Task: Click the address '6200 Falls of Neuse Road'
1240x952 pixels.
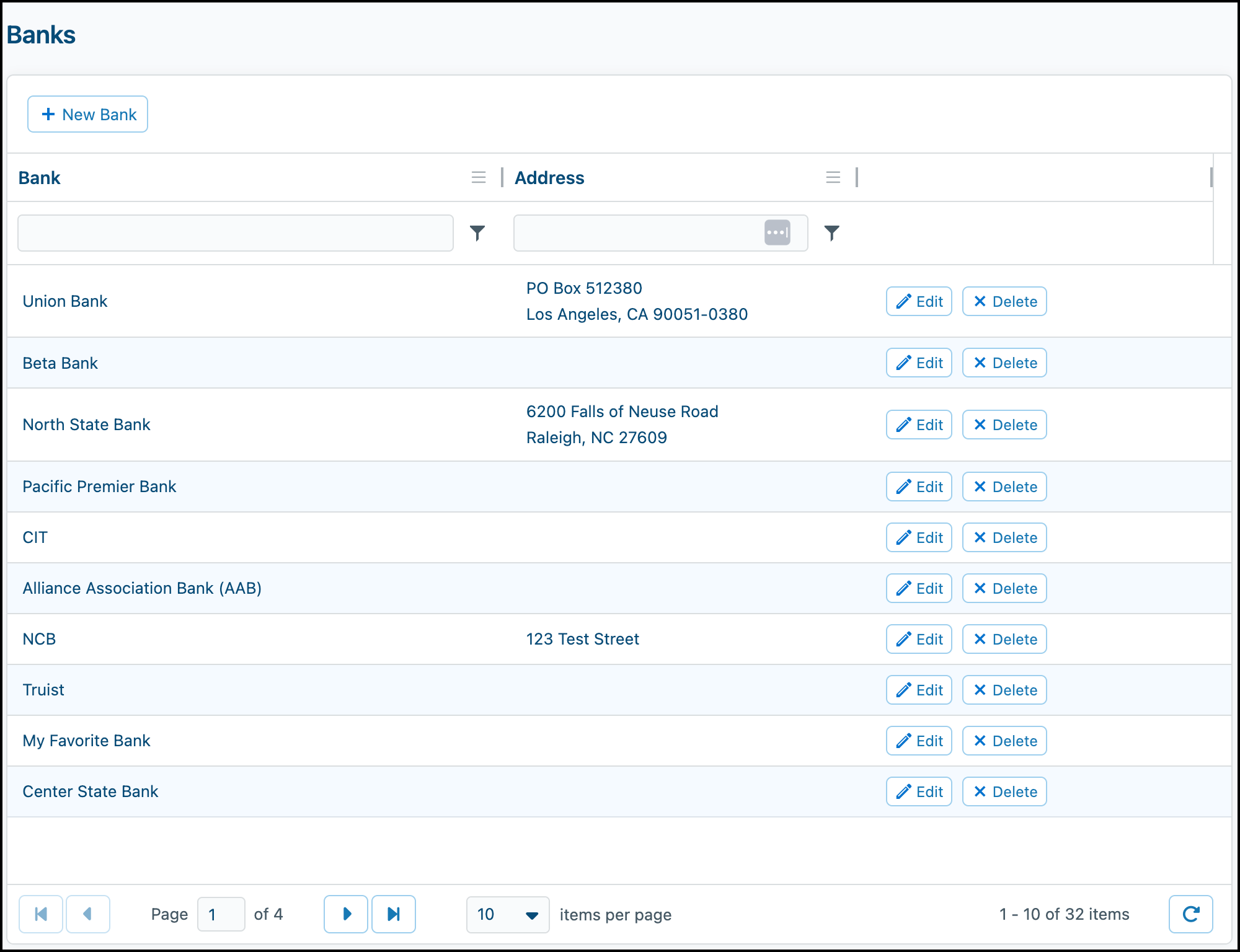Action: [622, 412]
